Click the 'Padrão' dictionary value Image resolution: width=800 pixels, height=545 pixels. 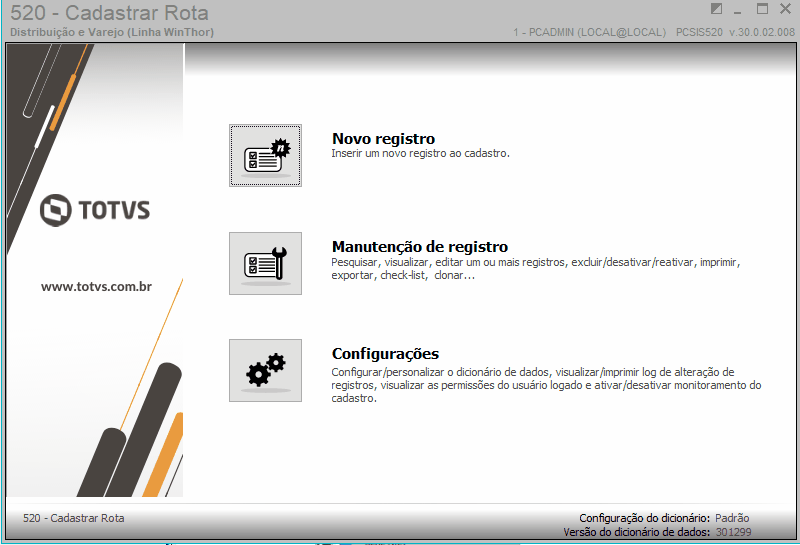[732, 518]
